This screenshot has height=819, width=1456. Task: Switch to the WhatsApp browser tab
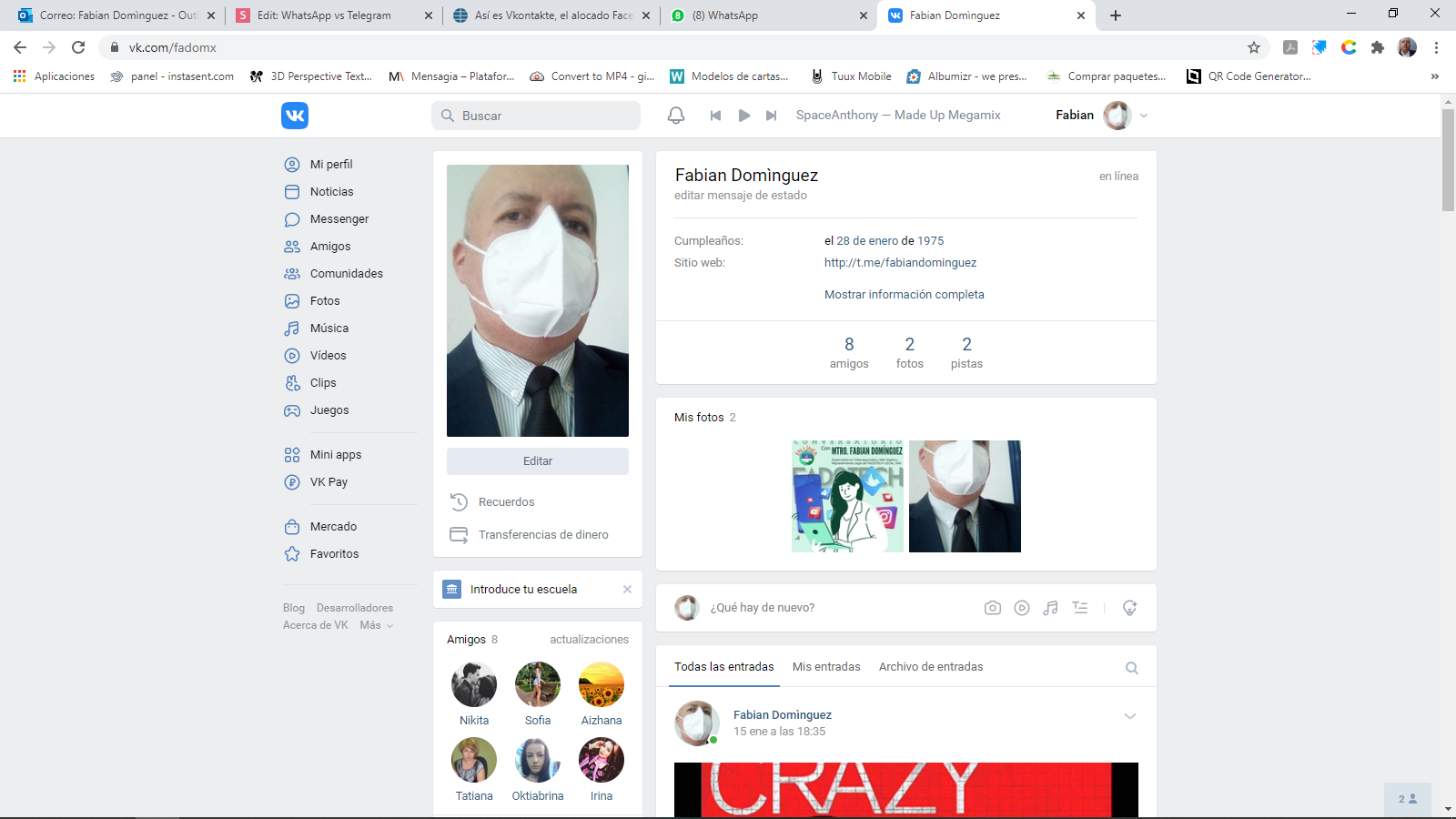click(769, 15)
